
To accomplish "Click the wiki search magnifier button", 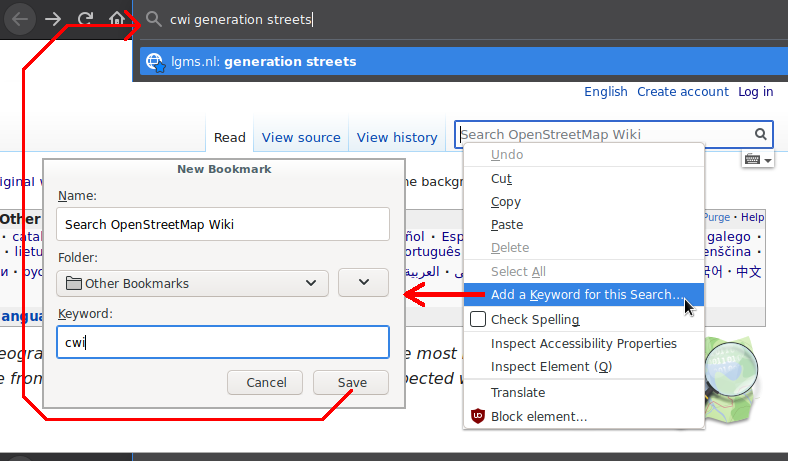I will pyautogui.click(x=761, y=134).
